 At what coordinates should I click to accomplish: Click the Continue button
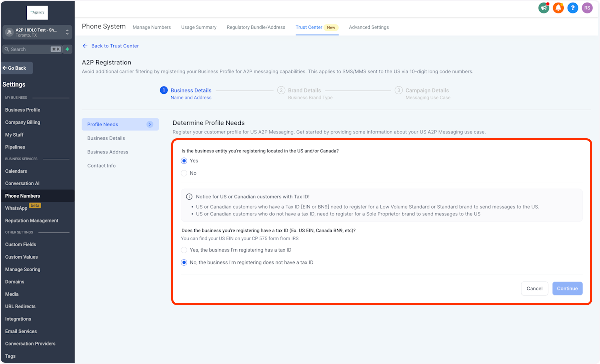567,289
